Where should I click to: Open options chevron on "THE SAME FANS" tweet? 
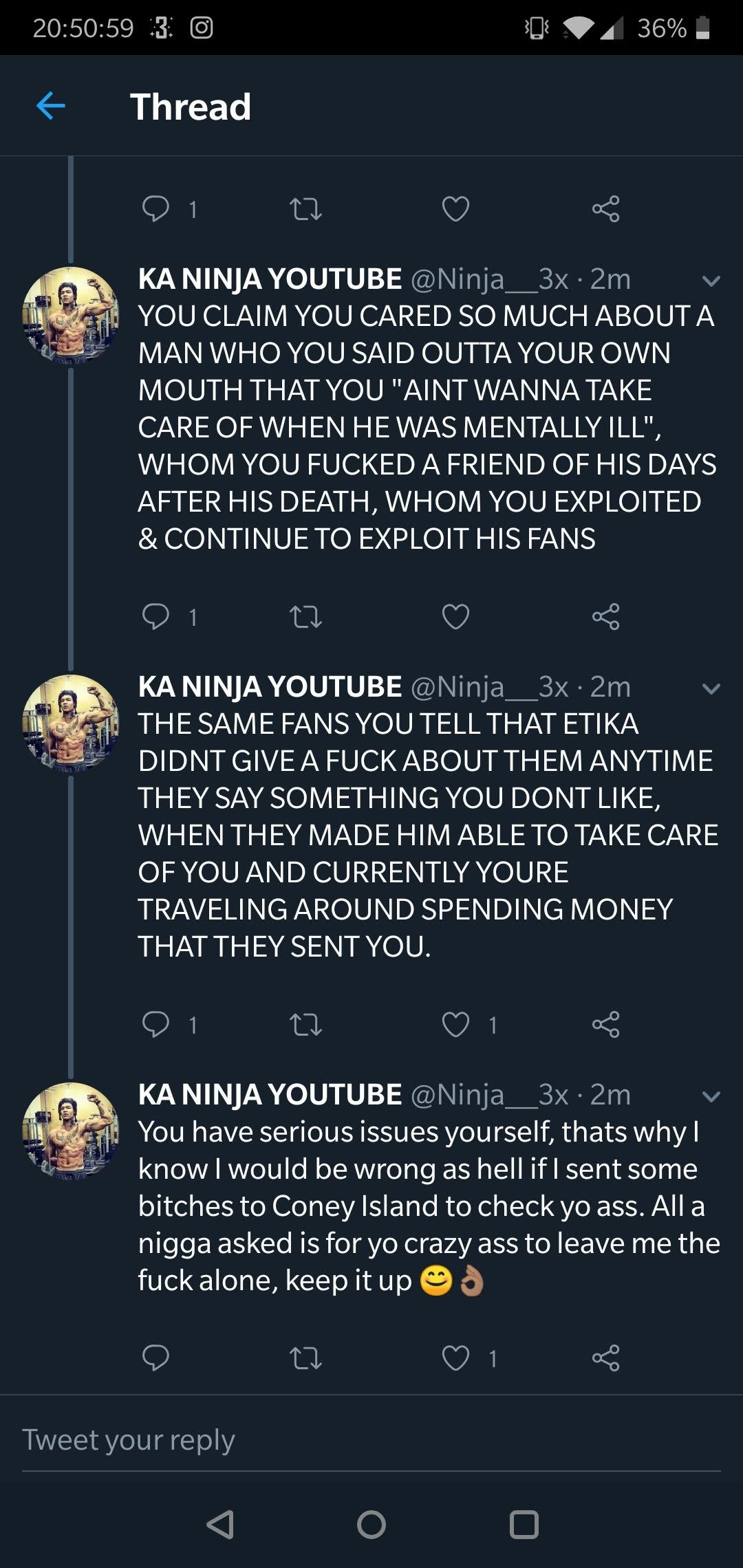coord(711,688)
